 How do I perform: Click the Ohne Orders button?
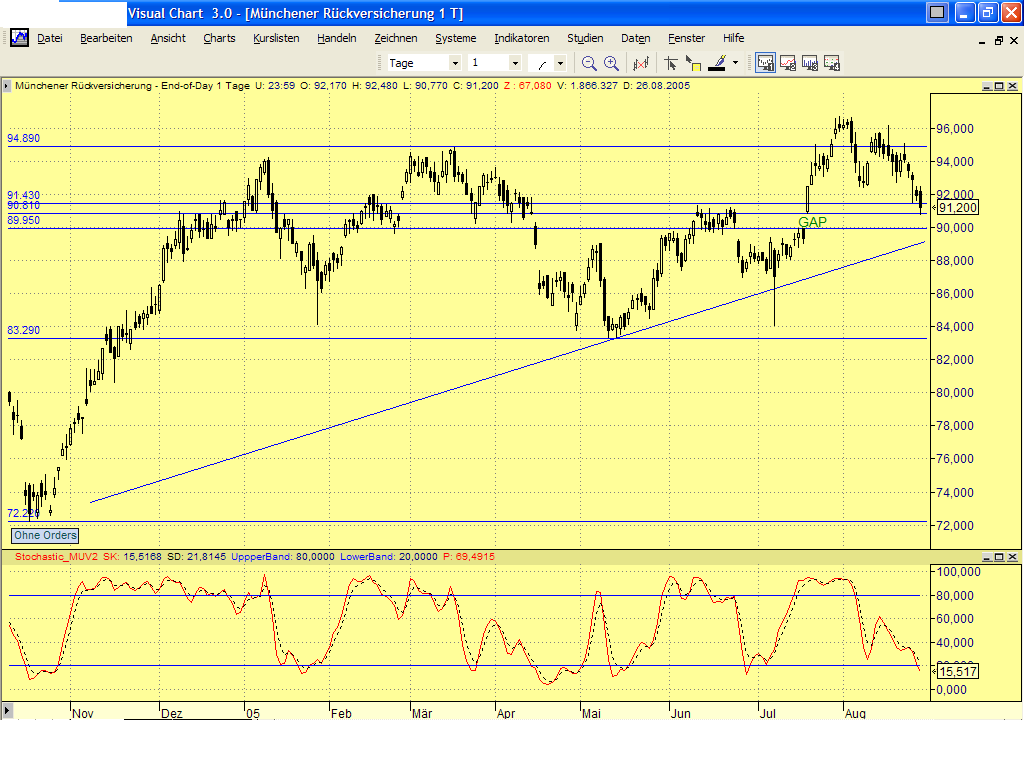coord(44,536)
